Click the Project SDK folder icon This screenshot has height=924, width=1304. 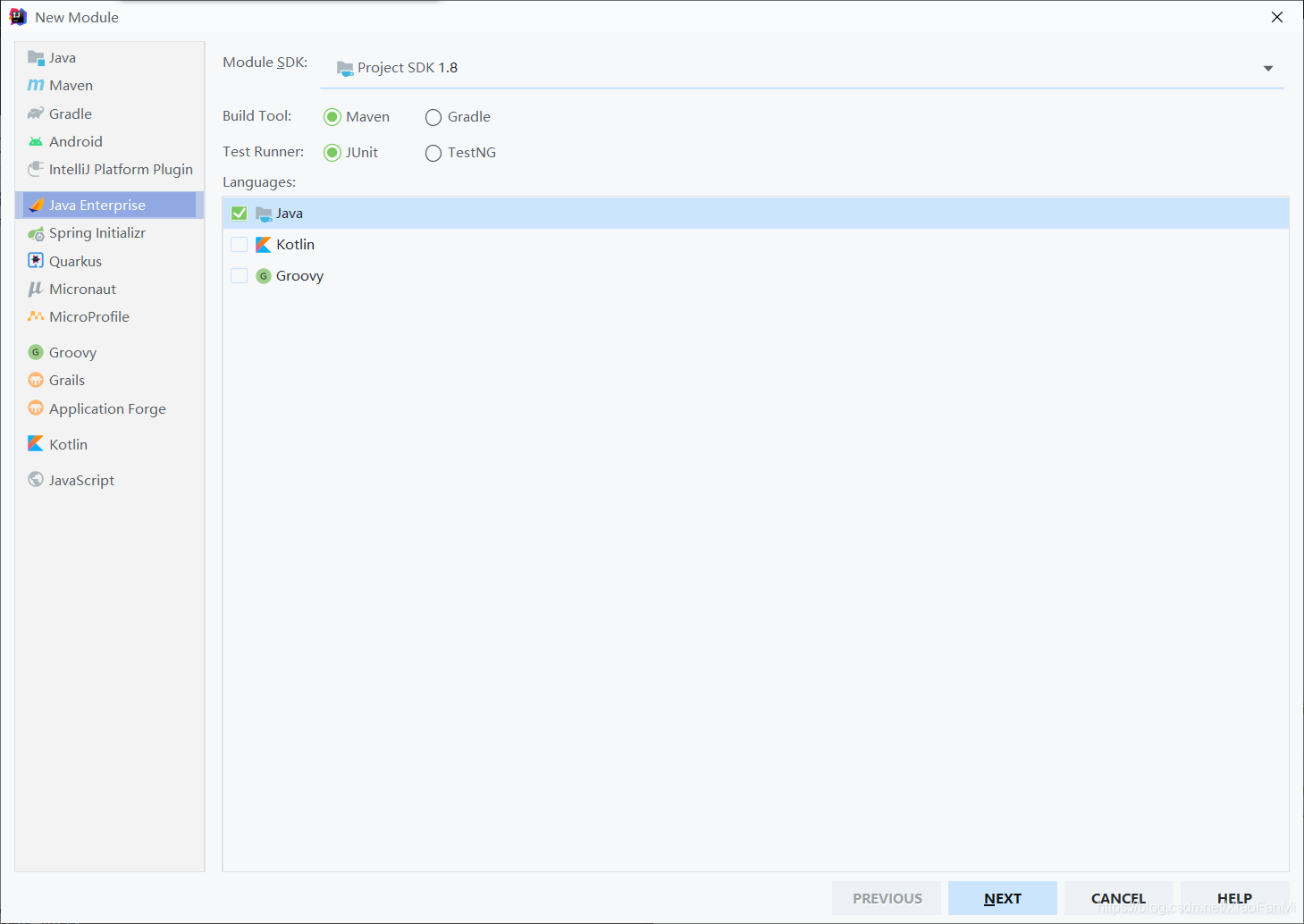[345, 68]
